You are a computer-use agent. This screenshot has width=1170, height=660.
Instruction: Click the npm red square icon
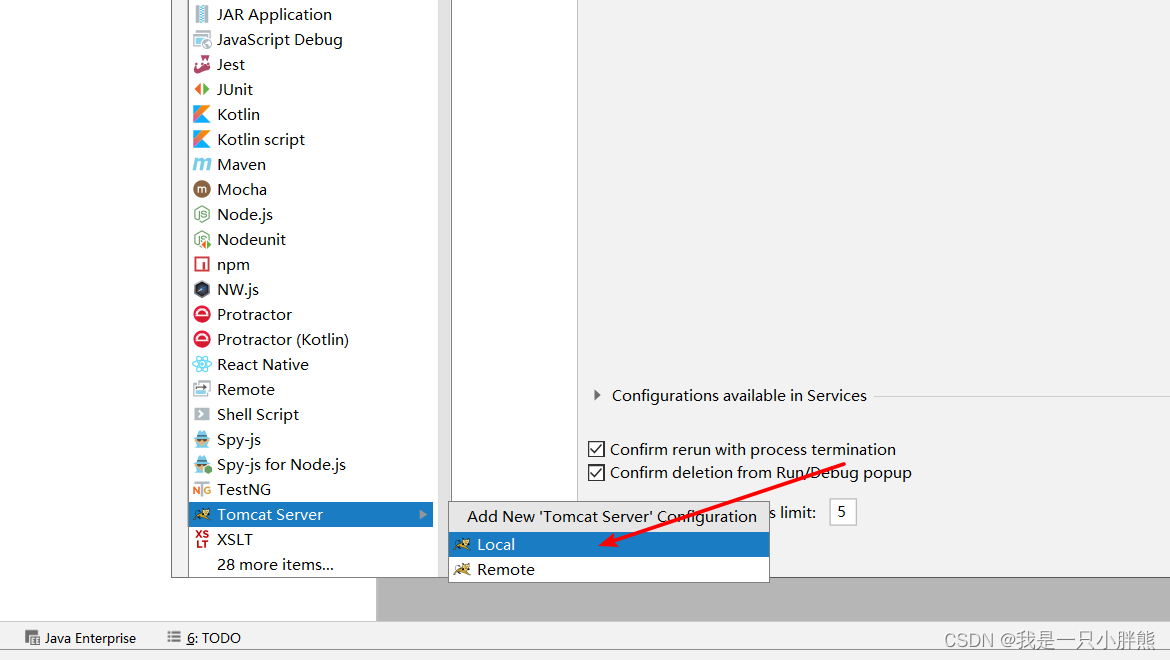click(201, 264)
